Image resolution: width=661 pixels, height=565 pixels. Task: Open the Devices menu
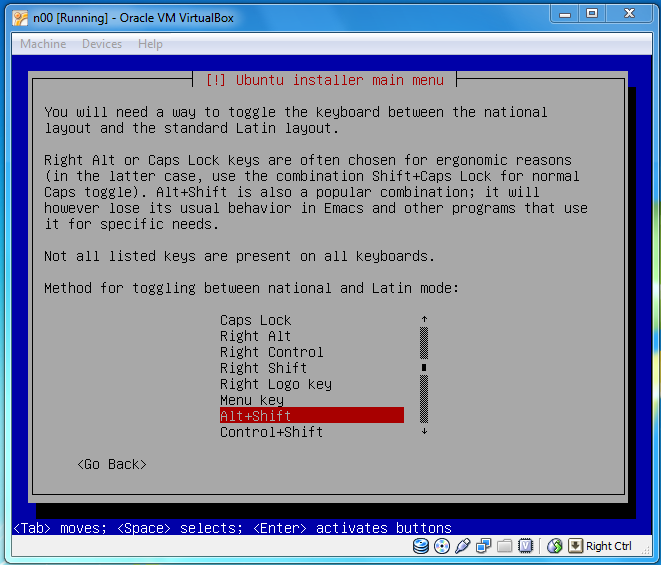102,44
